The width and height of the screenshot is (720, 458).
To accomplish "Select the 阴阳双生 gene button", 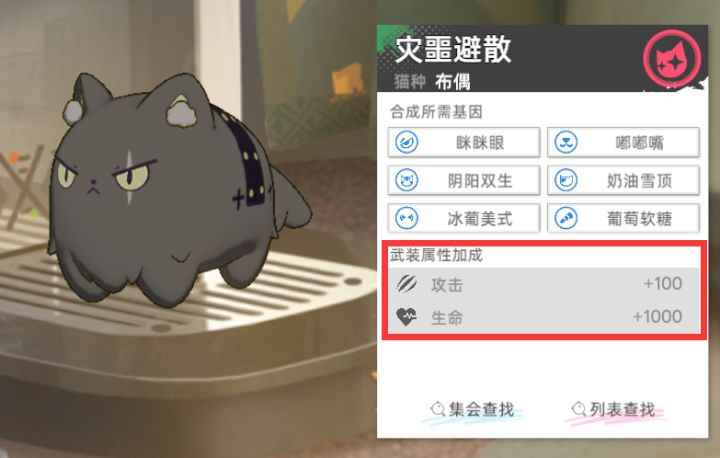I will pos(464,180).
